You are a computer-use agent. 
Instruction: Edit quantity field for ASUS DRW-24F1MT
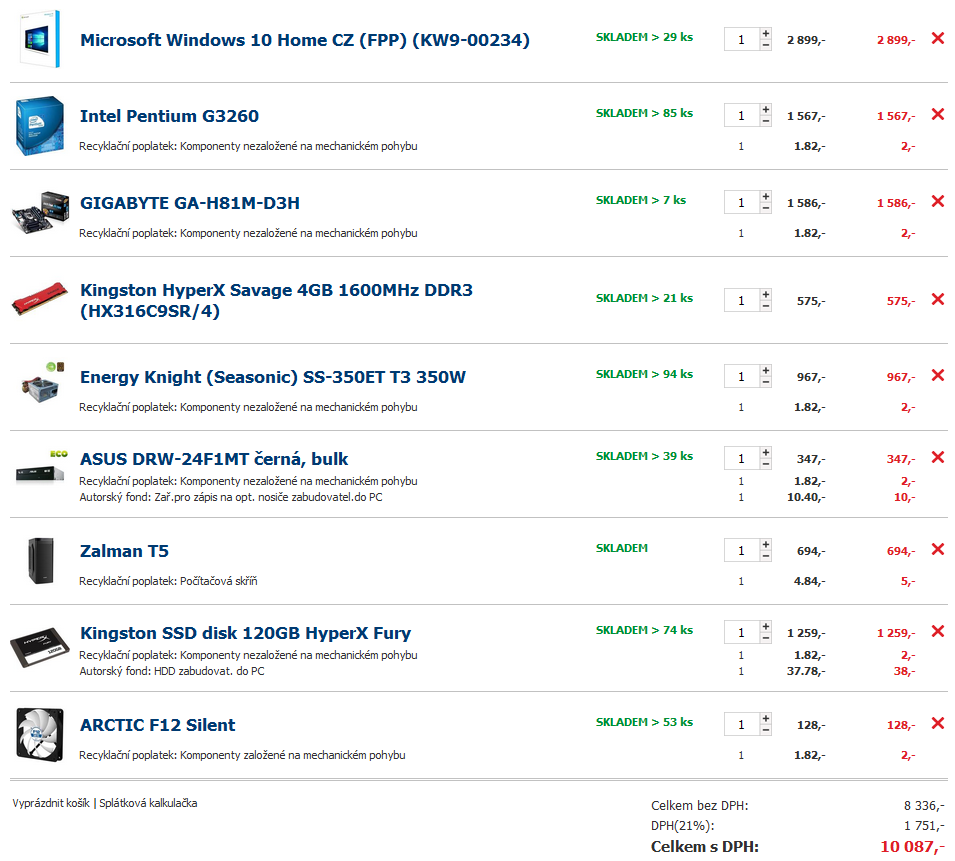click(741, 459)
